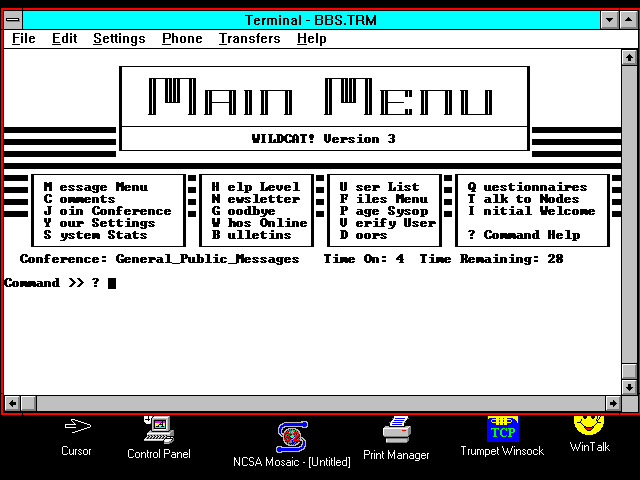Open the Terminal window control menu box
The width and height of the screenshot is (640, 480).
click(13, 20)
